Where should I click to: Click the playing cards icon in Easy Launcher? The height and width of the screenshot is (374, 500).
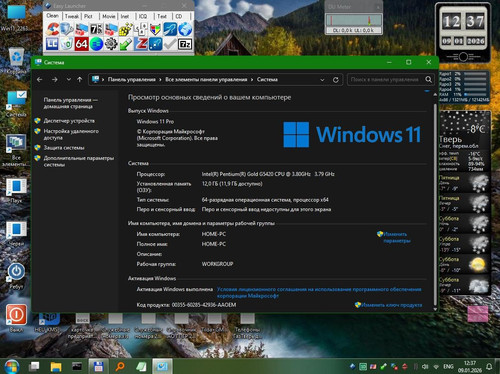[140, 29]
